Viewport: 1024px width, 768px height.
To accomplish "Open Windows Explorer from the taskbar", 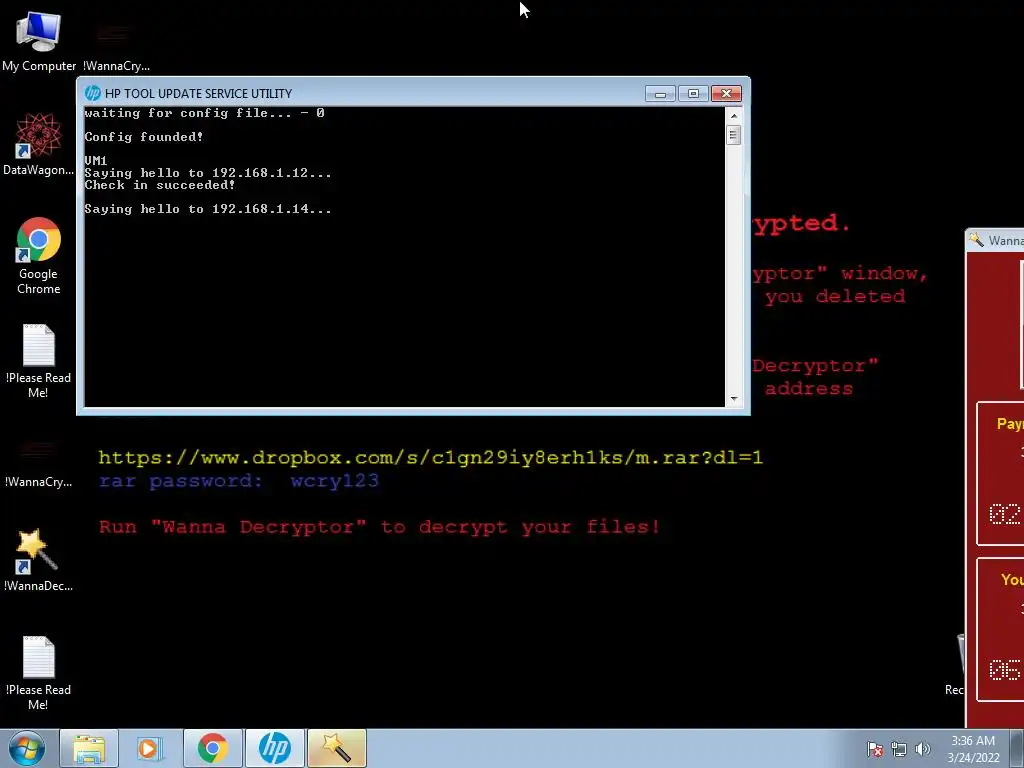I will click(x=89, y=748).
